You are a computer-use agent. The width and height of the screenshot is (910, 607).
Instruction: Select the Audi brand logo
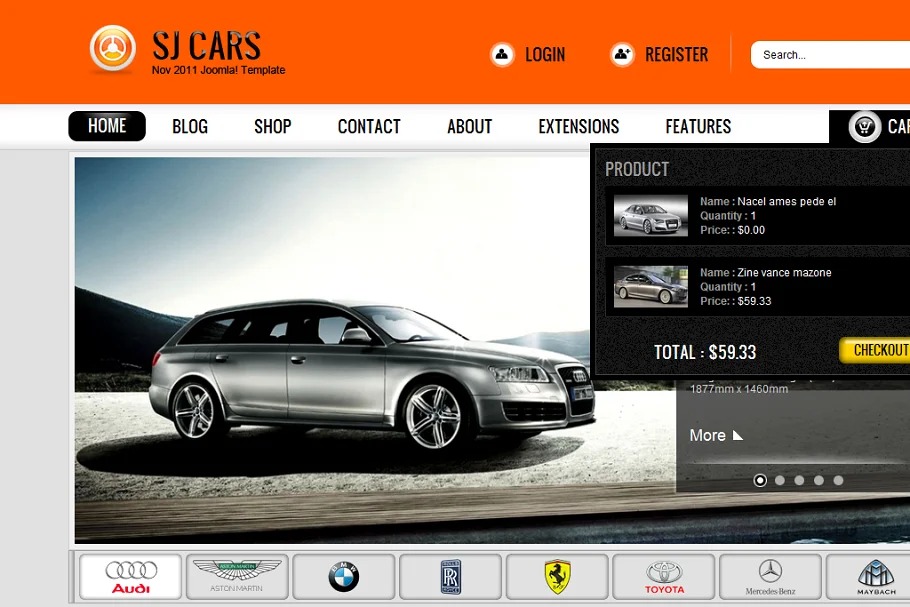(x=131, y=577)
